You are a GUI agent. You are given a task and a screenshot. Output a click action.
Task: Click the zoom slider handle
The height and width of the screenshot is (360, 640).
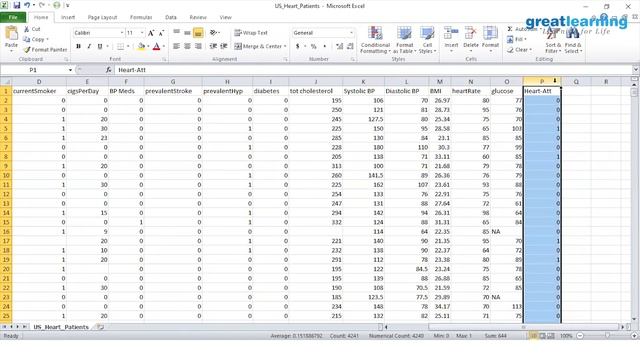point(607,336)
